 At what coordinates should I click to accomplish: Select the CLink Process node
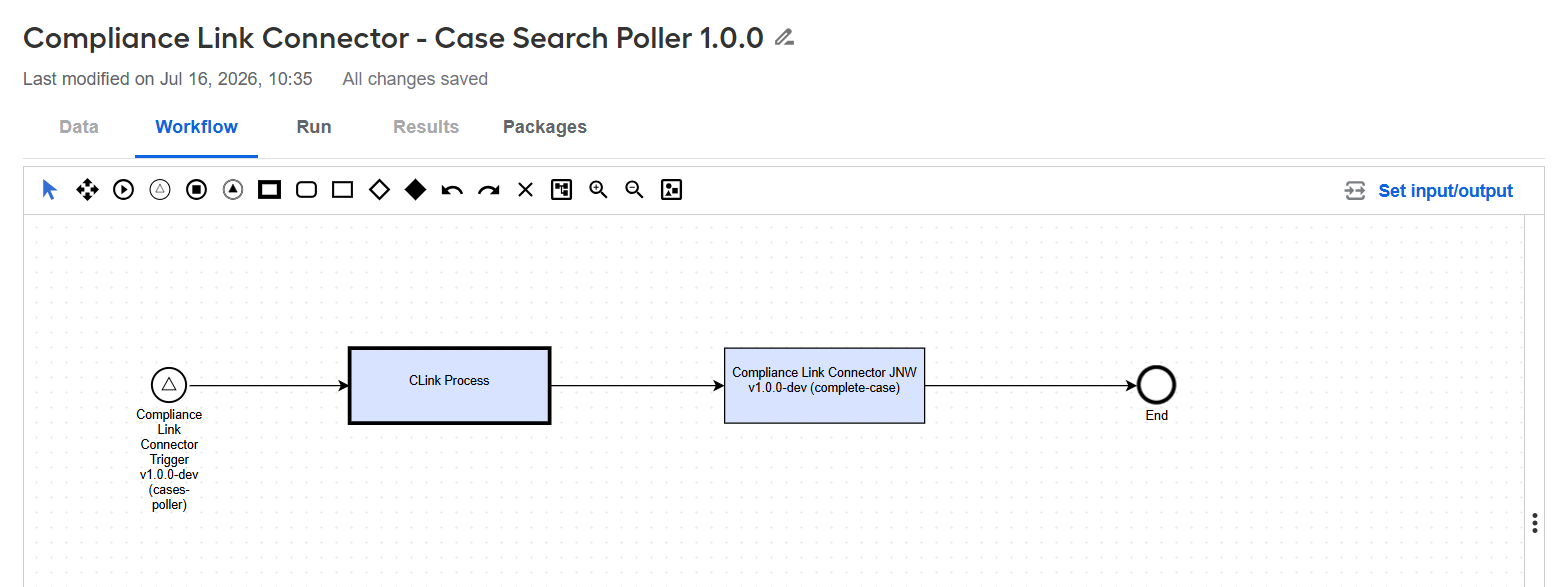[x=449, y=385]
